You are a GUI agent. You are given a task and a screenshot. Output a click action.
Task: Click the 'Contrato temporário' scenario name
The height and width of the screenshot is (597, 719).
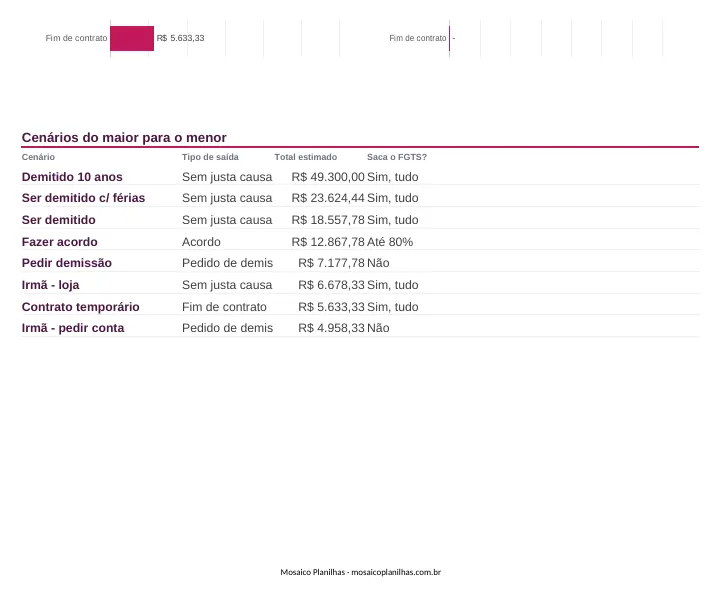pos(81,307)
